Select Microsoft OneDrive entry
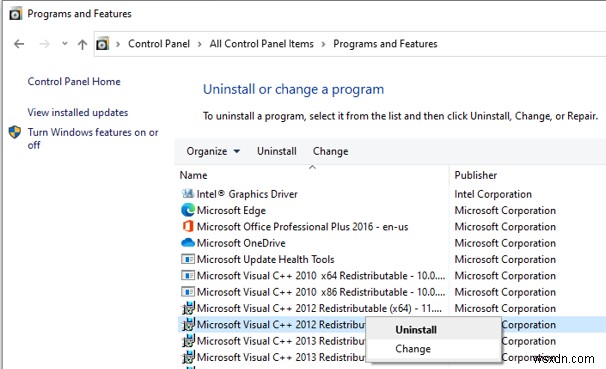The width and height of the screenshot is (606, 369). click(241, 243)
